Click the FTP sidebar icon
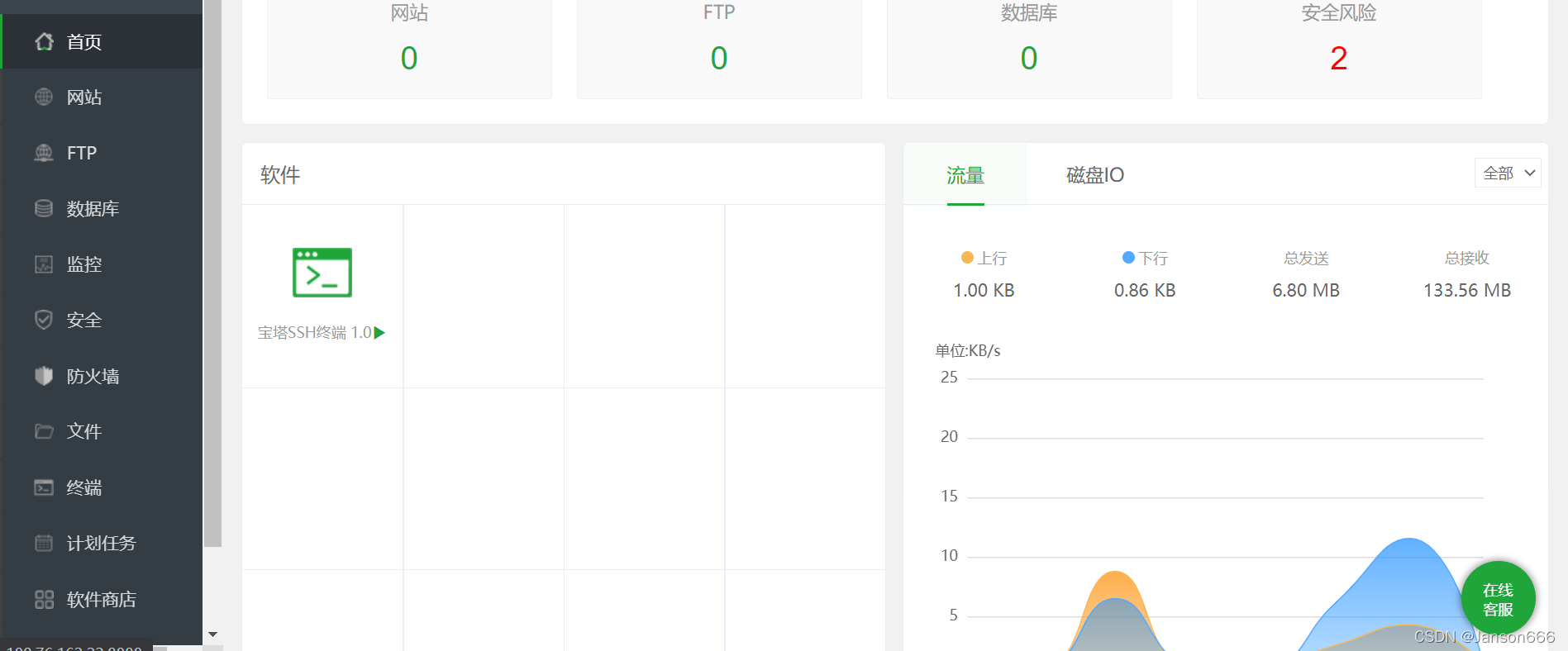Viewport: 1568px width, 651px height. (45, 153)
